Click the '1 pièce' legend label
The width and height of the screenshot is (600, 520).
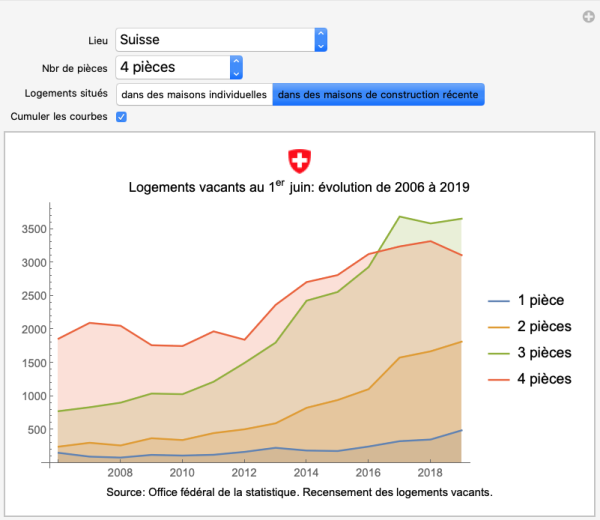click(x=540, y=301)
